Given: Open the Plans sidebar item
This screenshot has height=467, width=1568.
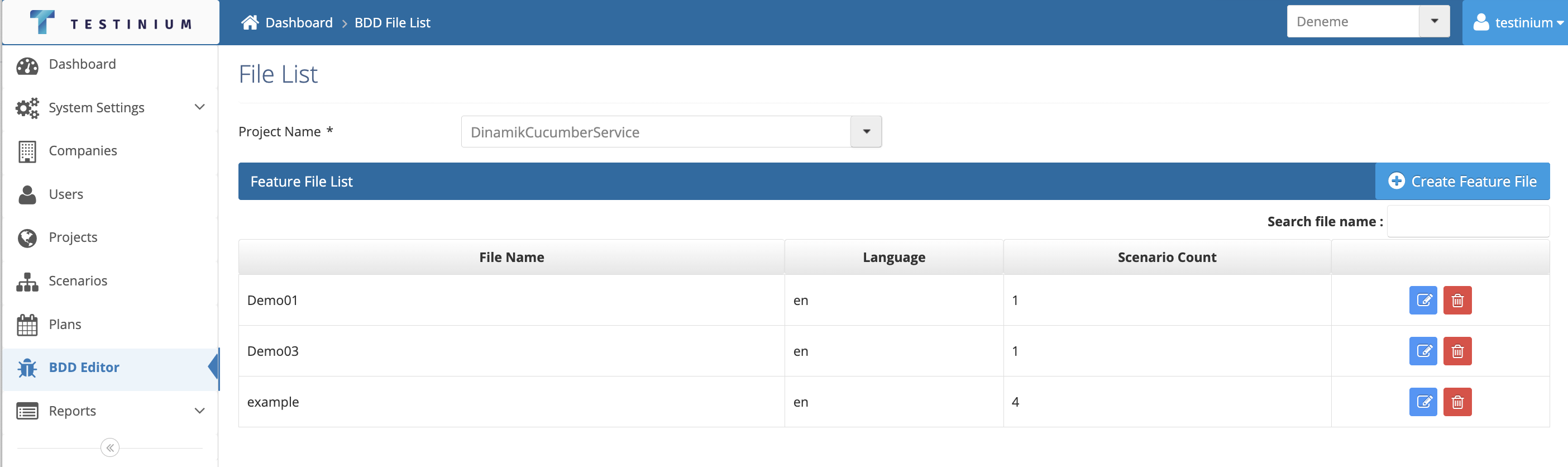Looking at the screenshot, I should [x=65, y=325].
